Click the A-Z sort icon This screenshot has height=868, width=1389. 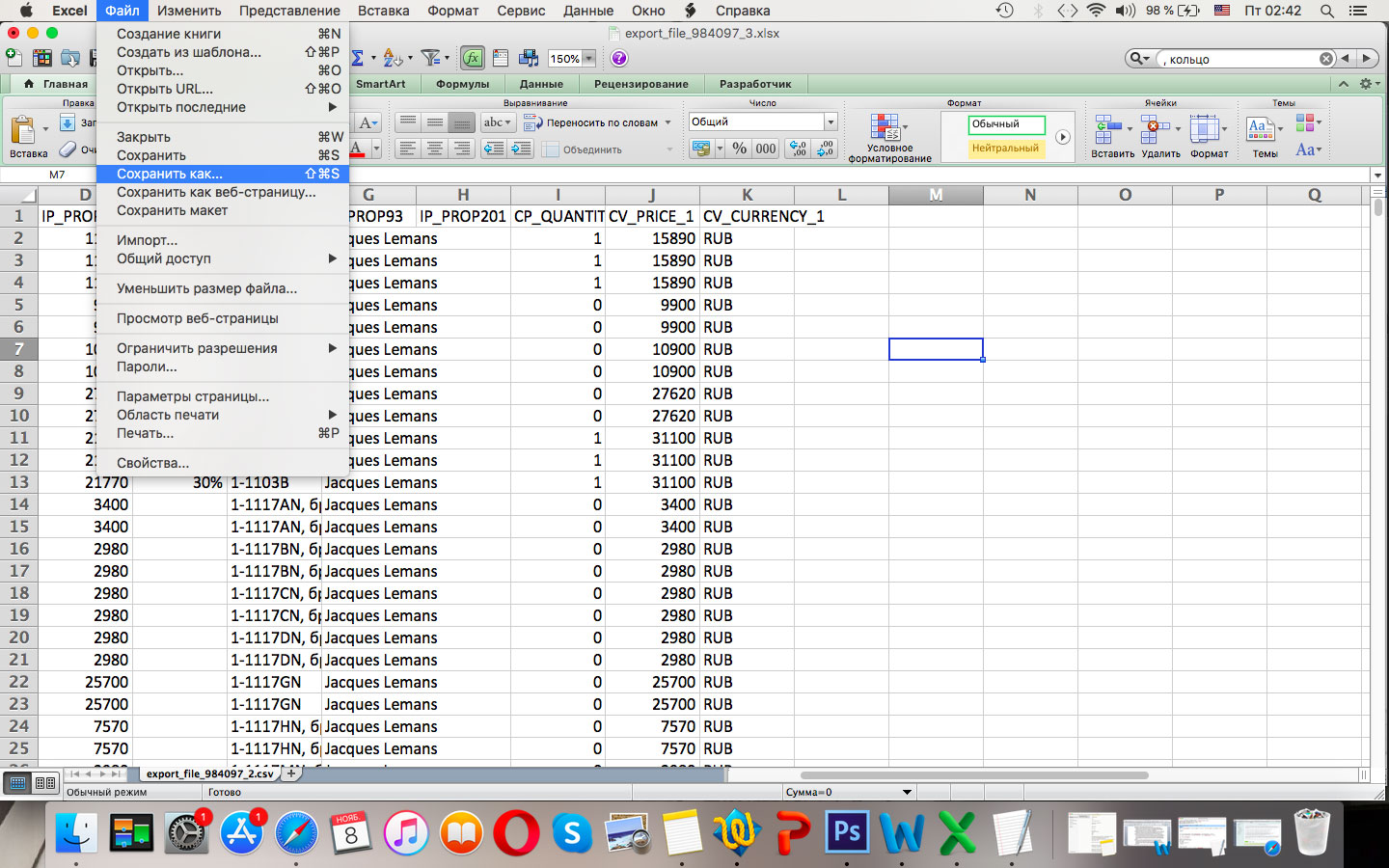click(392, 59)
